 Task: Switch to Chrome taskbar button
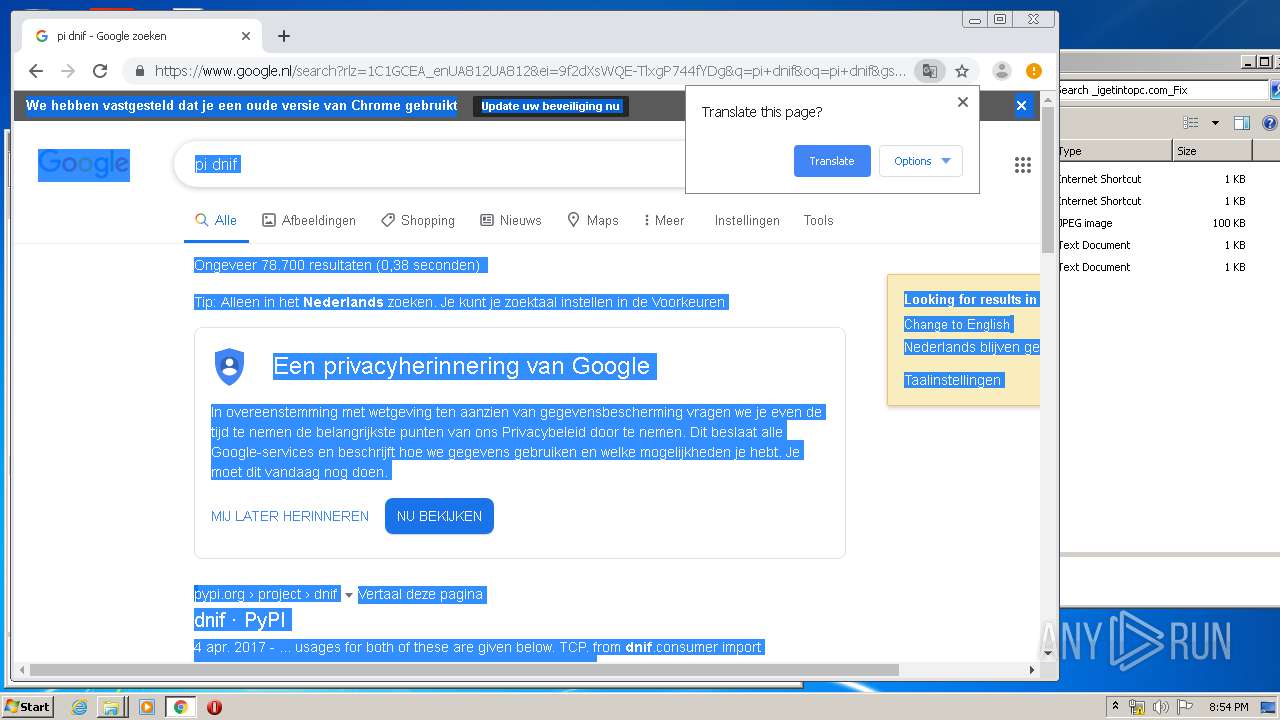(181, 707)
